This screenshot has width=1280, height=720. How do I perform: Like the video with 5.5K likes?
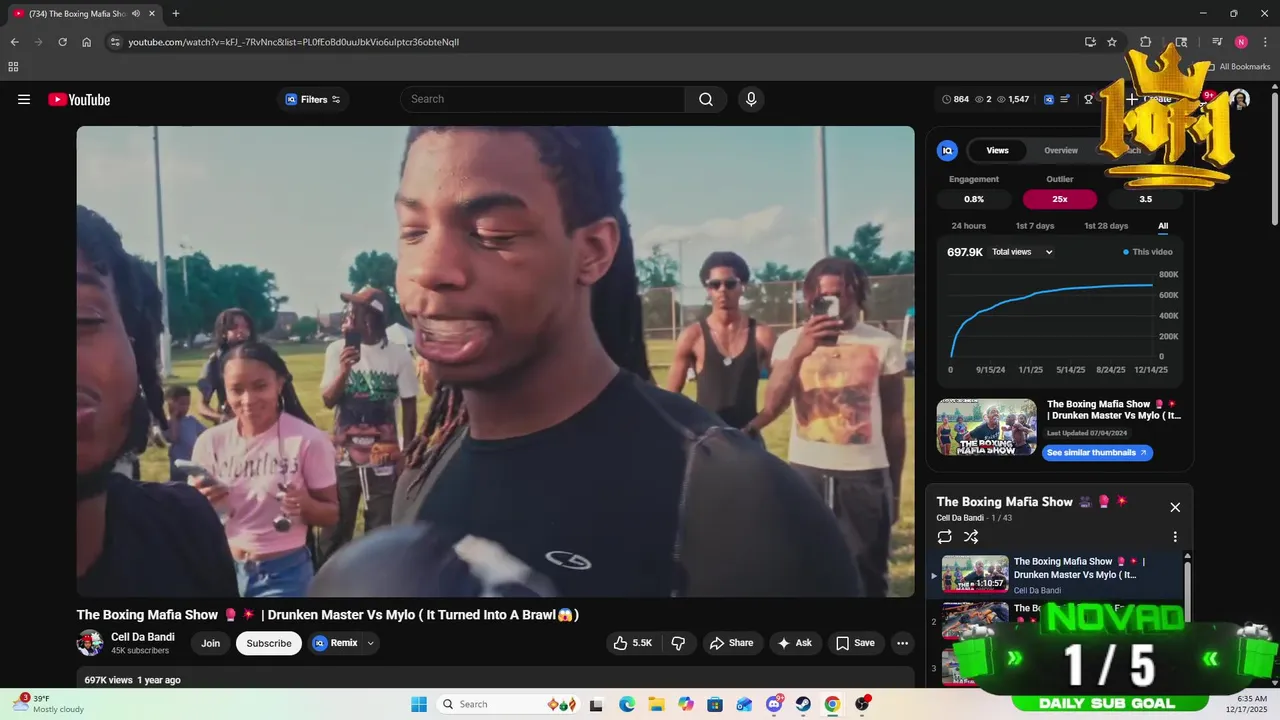pyautogui.click(x=632, y=643)
